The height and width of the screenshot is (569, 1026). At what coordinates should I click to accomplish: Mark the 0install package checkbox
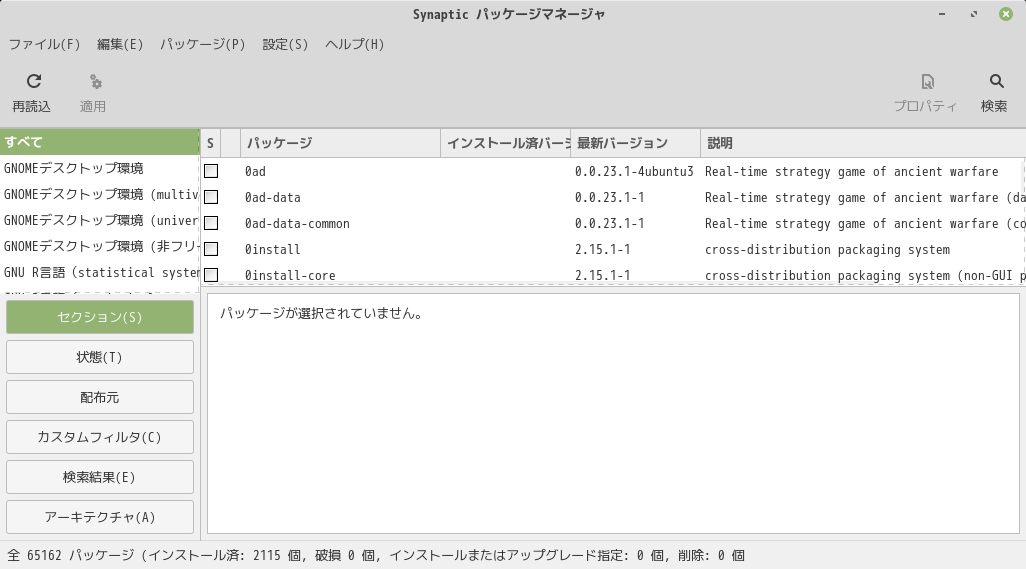tap(211, 249)
